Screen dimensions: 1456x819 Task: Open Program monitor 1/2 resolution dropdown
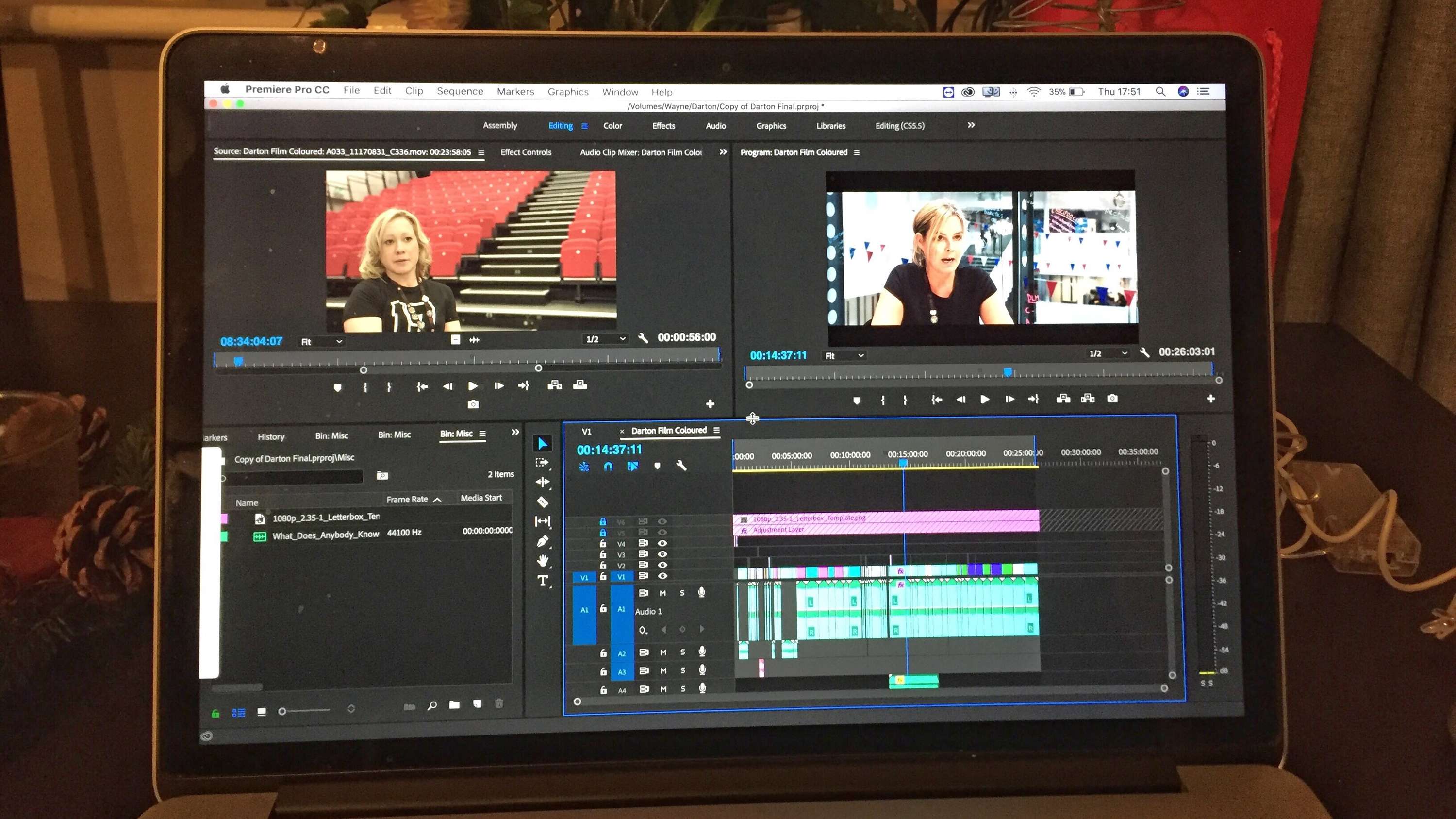click(1109, 353)
